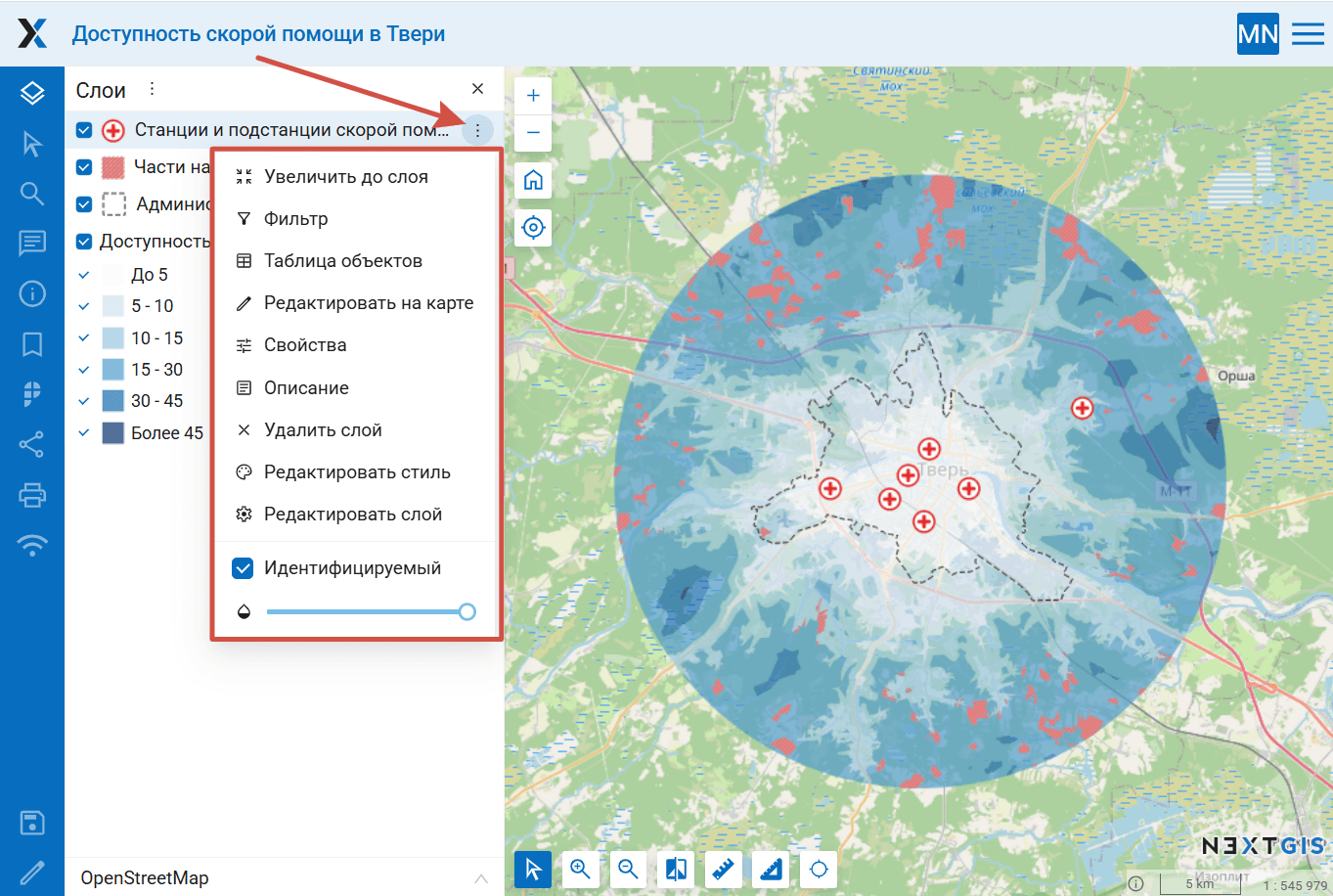
Task: Click the pencil edit icon in sidebar
Action: tap(32, 872)
